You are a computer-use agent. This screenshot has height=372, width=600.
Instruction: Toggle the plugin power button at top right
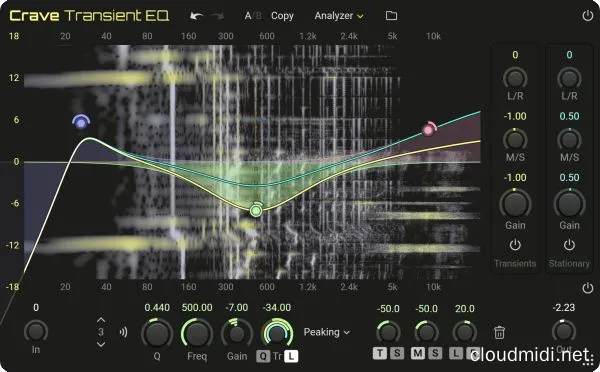tap(587, 16)
